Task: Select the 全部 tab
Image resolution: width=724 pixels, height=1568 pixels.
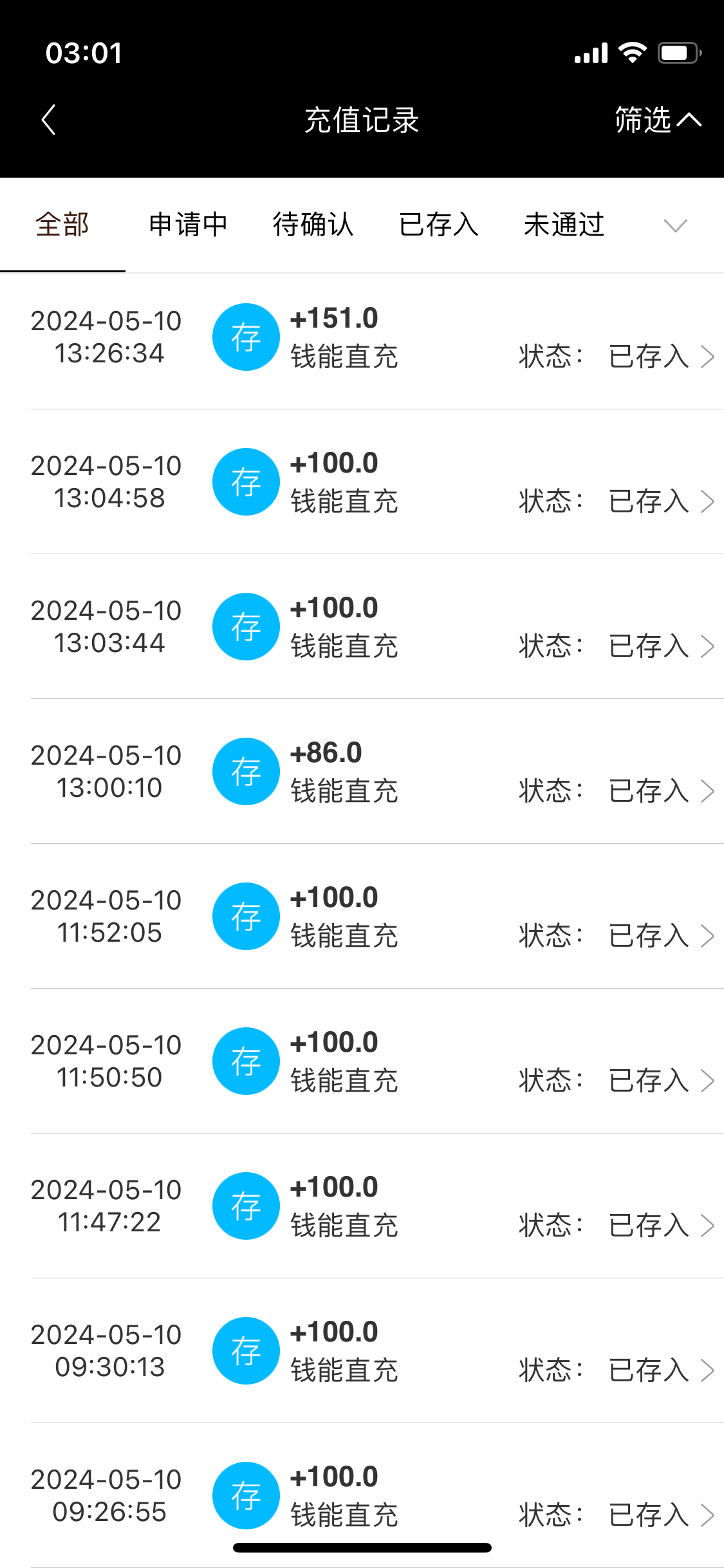Action: pos(62,225)
